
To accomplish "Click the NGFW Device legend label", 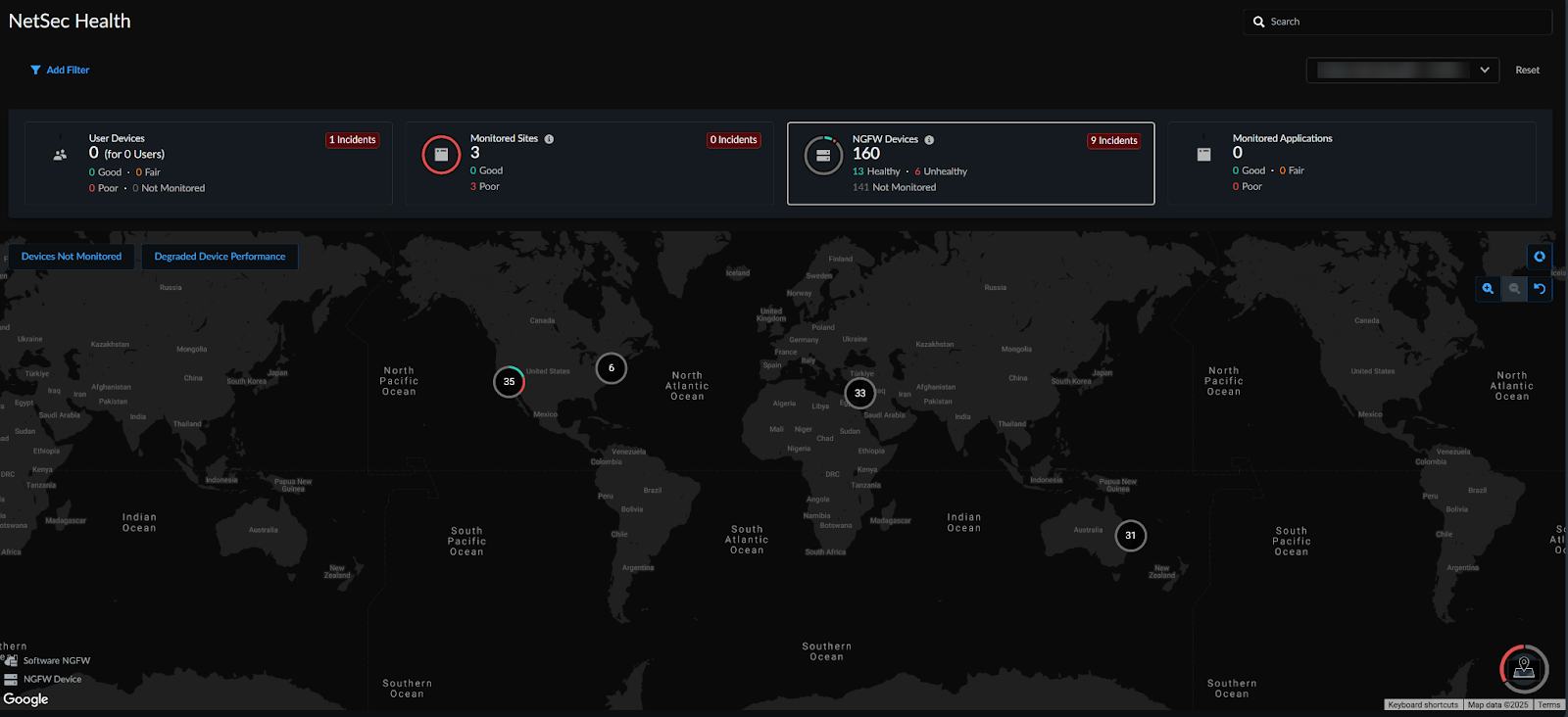I will 53,679.
